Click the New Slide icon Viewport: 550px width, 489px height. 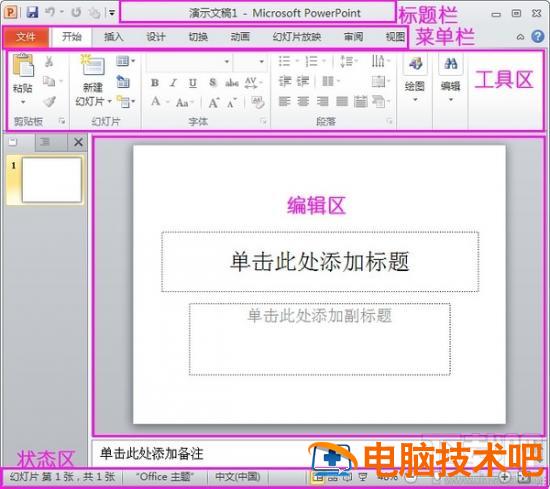click(x=92, y=65)
